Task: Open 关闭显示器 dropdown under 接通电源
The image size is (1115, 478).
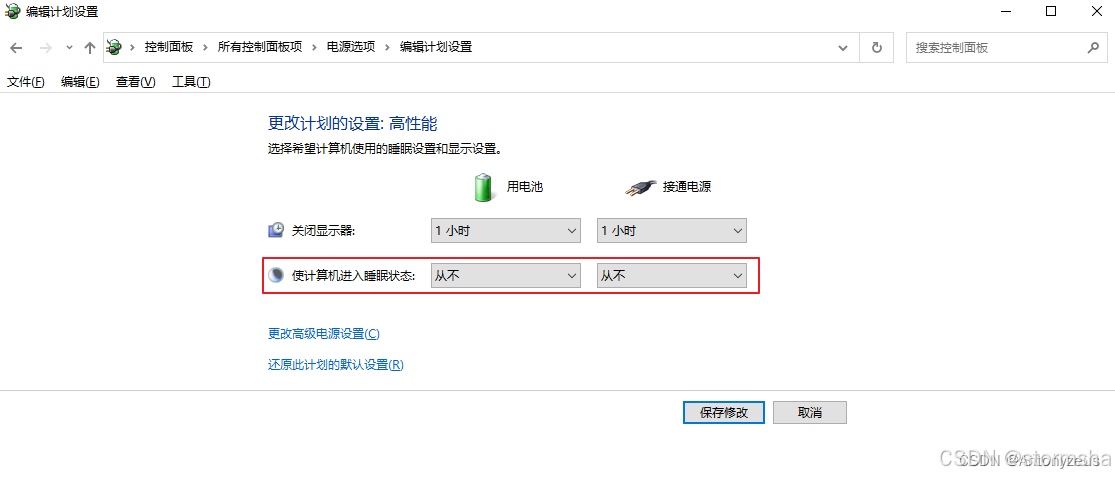Action: click(671, 230)
